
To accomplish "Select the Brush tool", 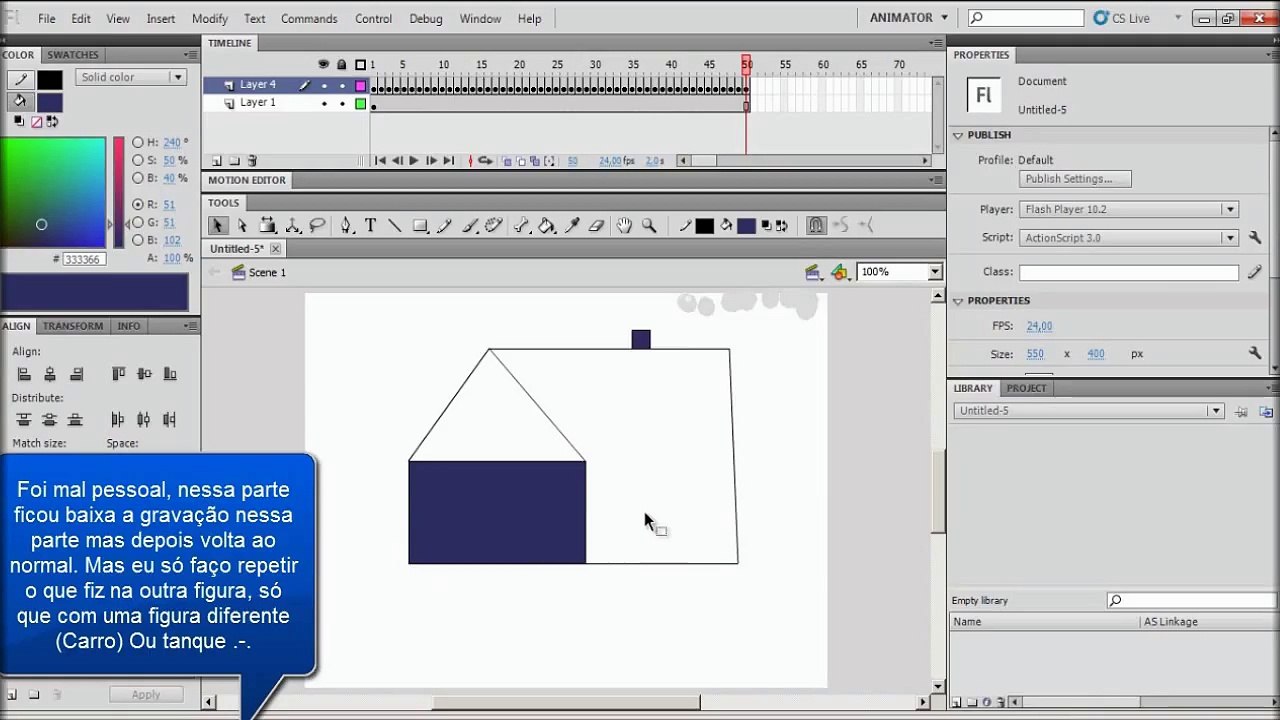I will [x=469, y=226].
